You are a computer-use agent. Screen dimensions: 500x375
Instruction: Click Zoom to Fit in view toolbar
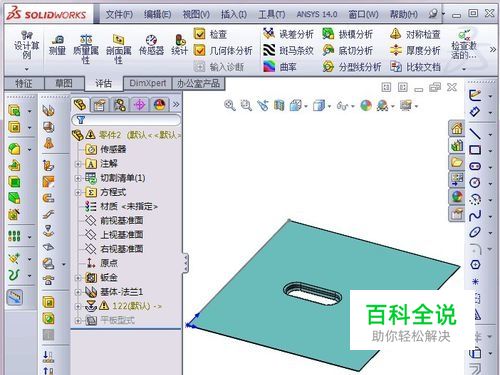230,106
